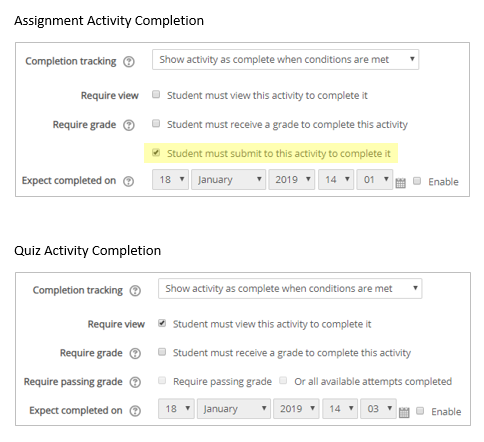
Task: Uncheck Student must submit to this activity
Action: click(156, 153)
